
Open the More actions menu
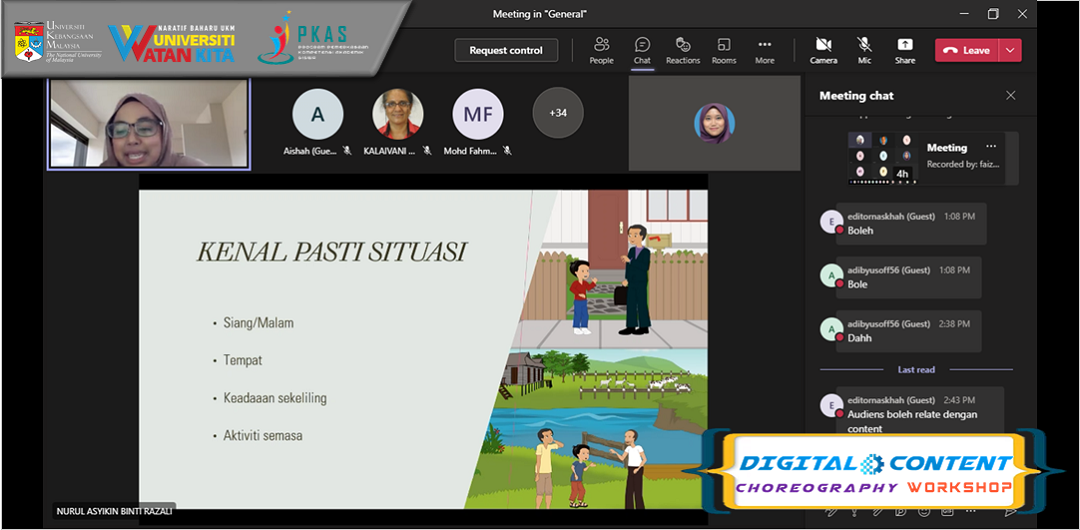765,50
